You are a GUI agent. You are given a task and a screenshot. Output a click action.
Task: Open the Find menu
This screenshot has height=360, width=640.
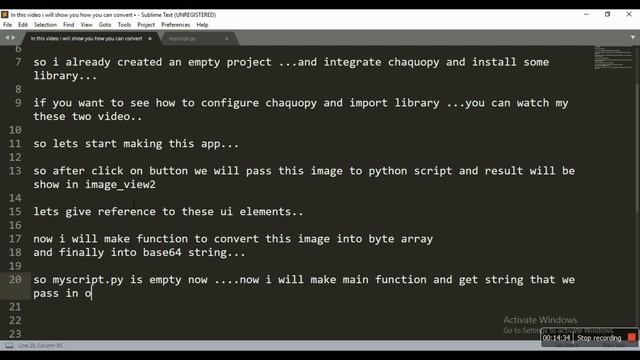(x=69, y=25)
